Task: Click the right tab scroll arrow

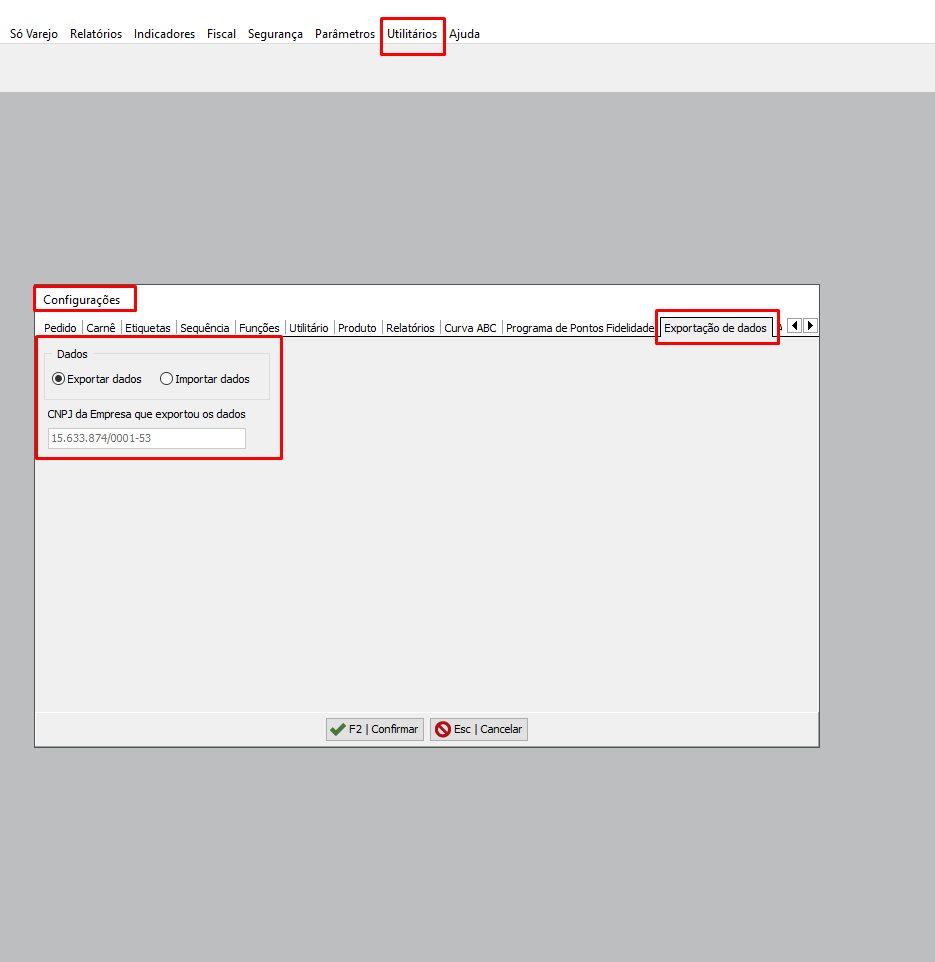Action: tap(810, 326)
